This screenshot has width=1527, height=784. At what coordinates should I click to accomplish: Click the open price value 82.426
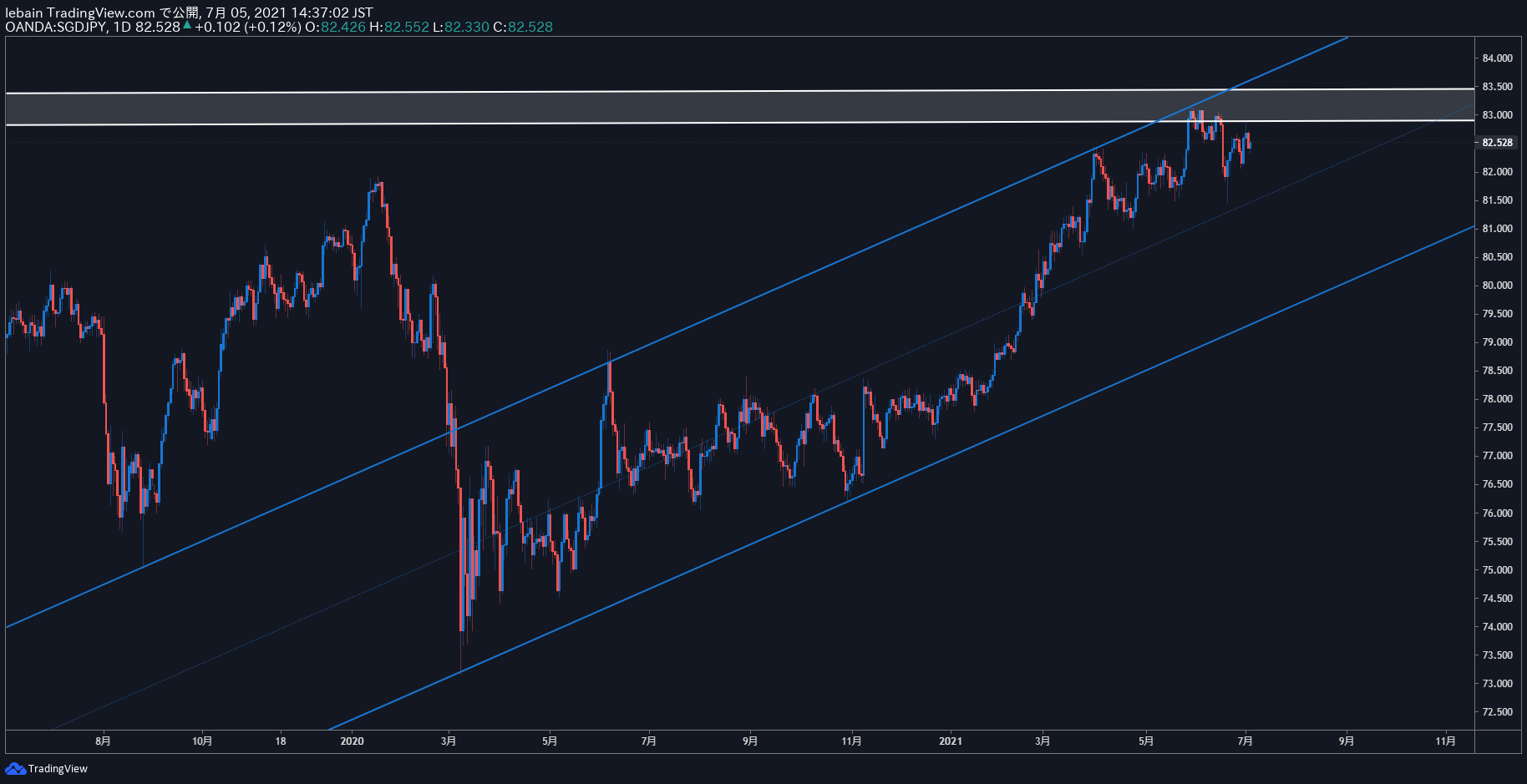click(343, 27)
